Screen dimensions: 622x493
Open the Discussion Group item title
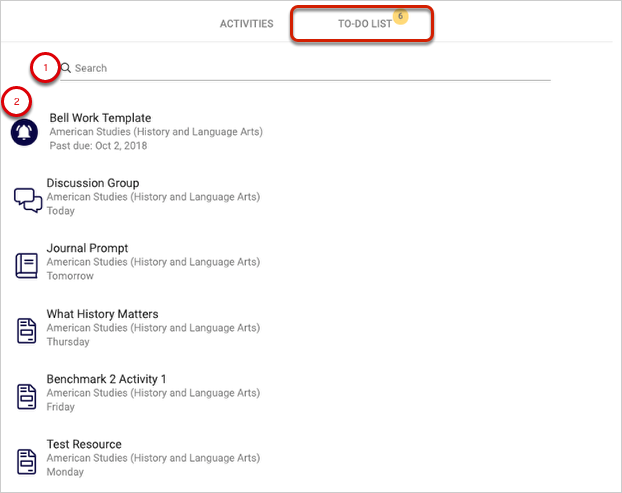93,183
